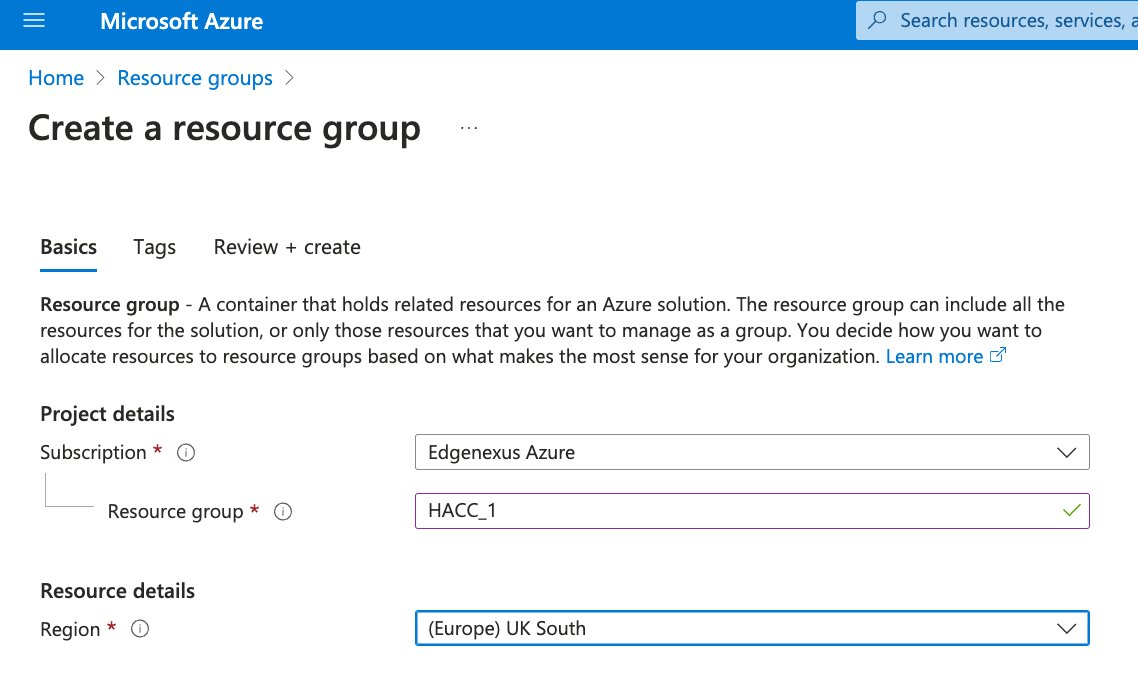
Task: Click the Project details heading
Action: (x=107, y=414)
